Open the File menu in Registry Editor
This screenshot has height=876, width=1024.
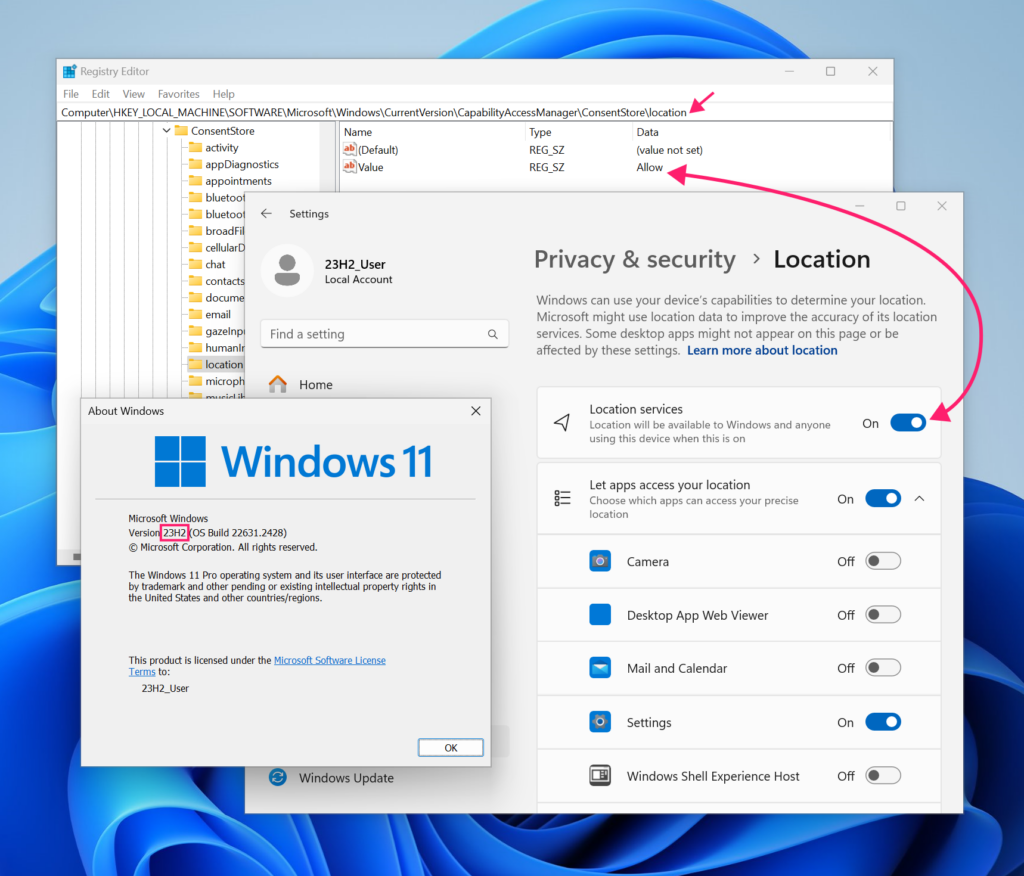(x=71, y=94)
